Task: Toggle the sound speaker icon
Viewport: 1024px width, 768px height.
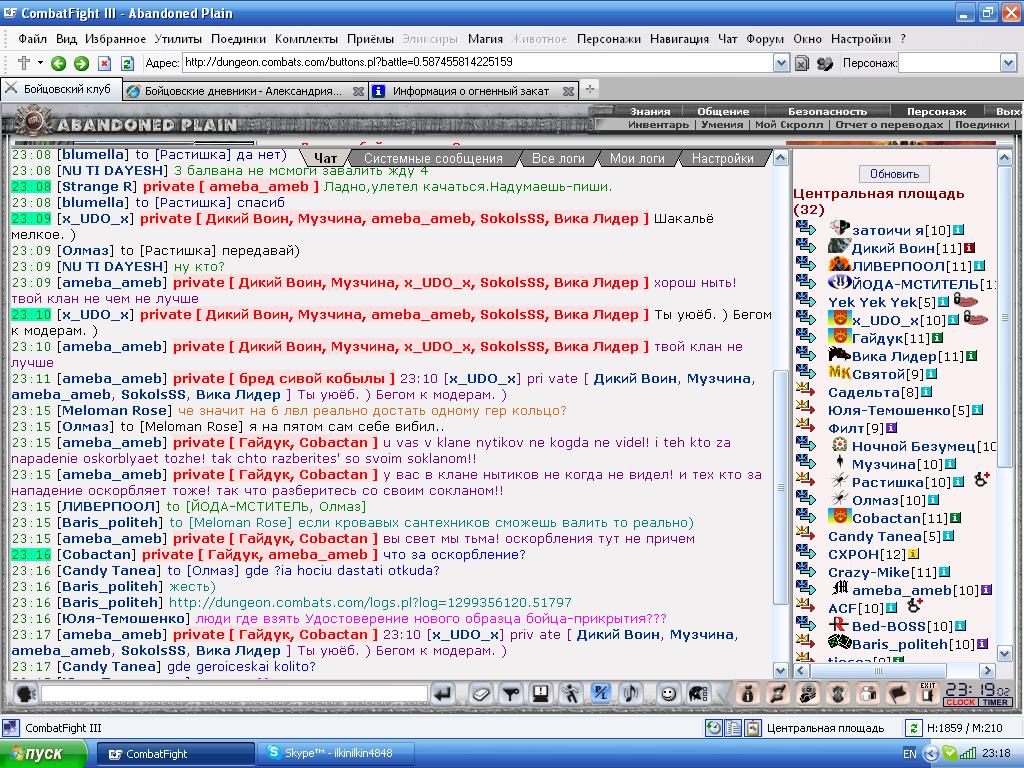Action: (631, 694)
